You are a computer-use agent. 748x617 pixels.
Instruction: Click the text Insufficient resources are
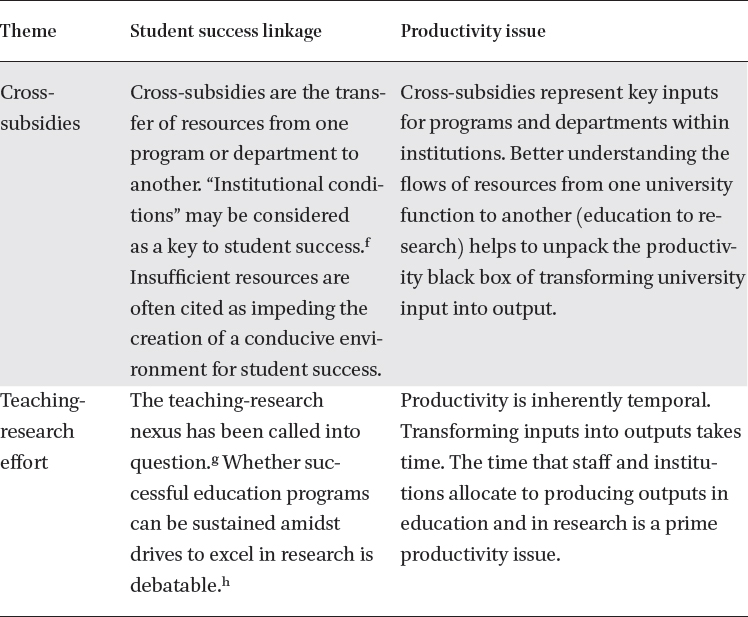239,277
